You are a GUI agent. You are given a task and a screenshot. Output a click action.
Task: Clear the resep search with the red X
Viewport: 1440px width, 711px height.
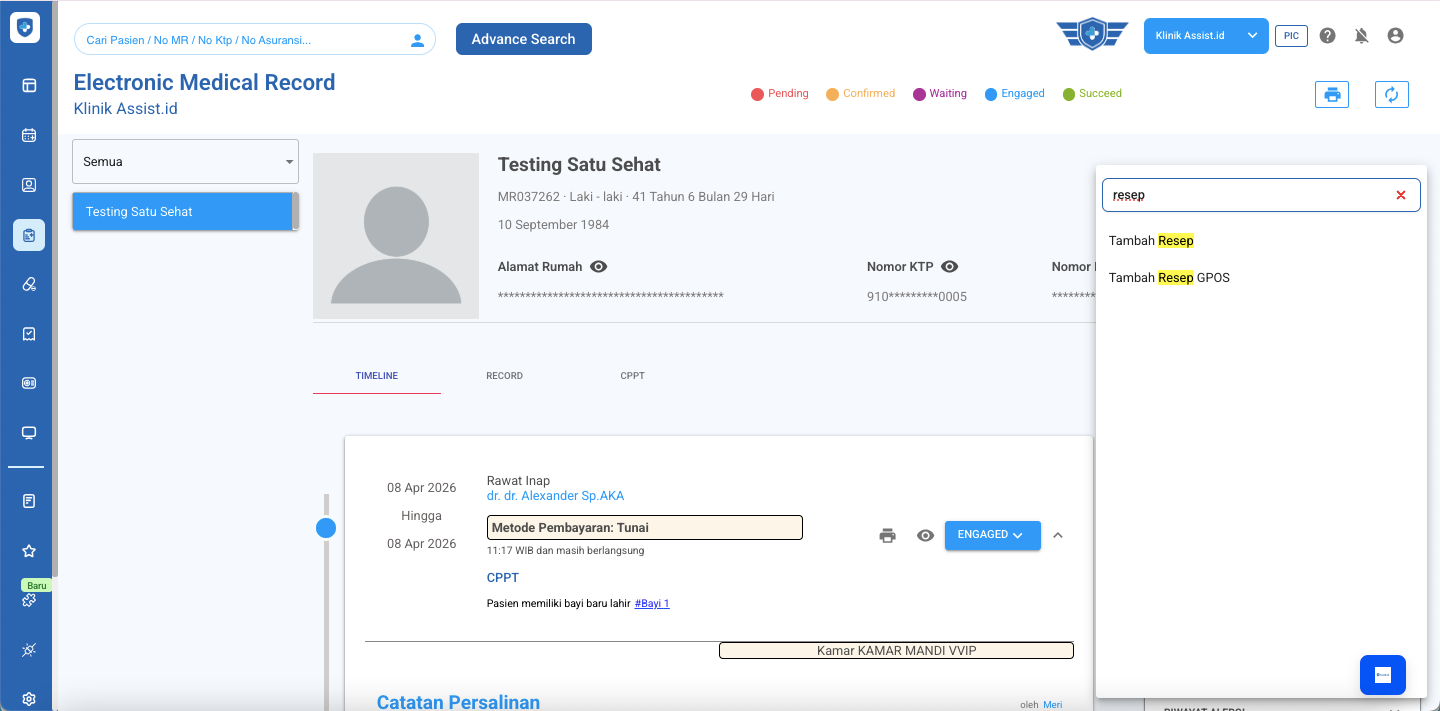click(1400, 196)
